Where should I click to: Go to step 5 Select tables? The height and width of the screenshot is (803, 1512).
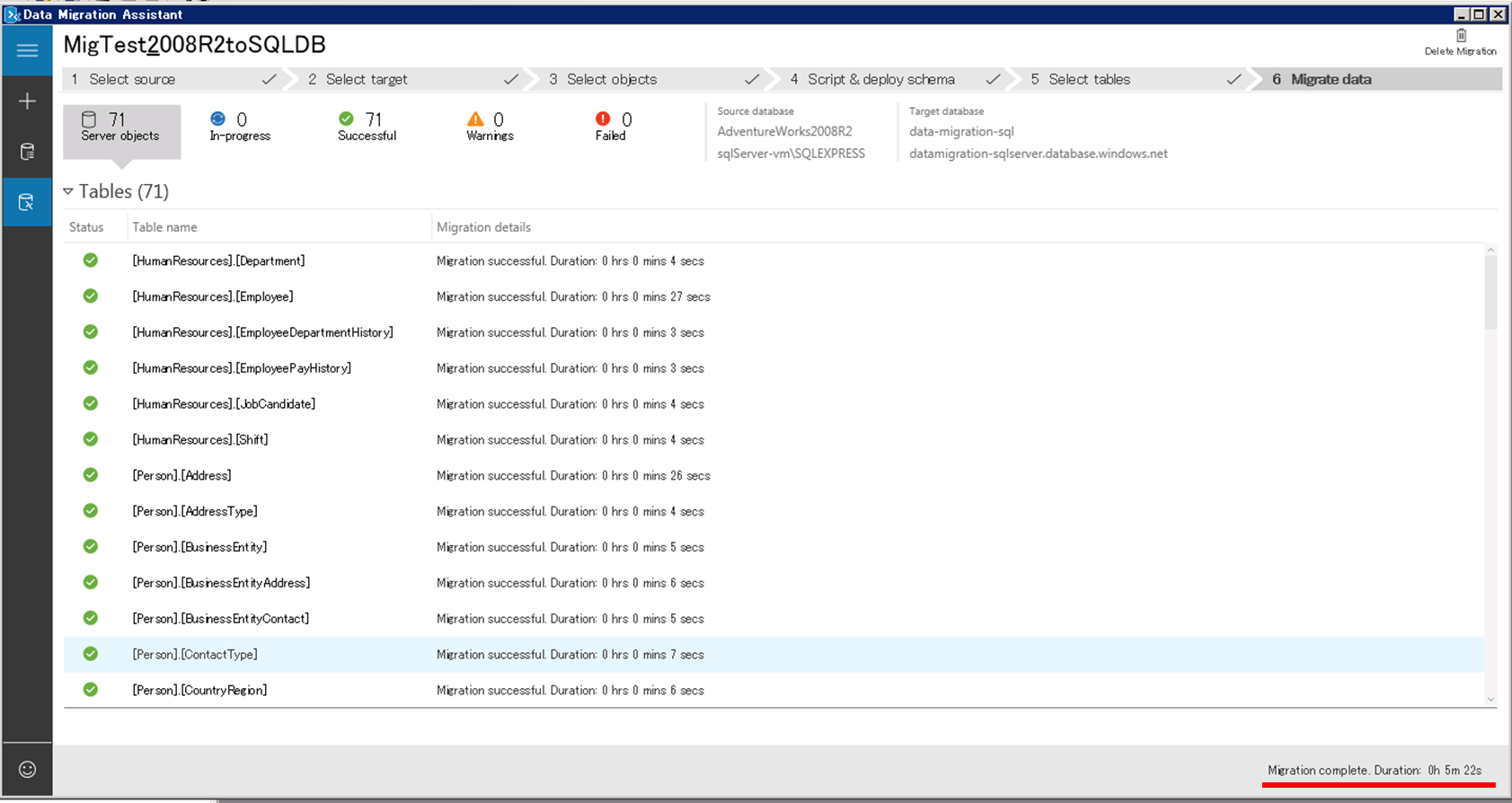(1135, 79)
